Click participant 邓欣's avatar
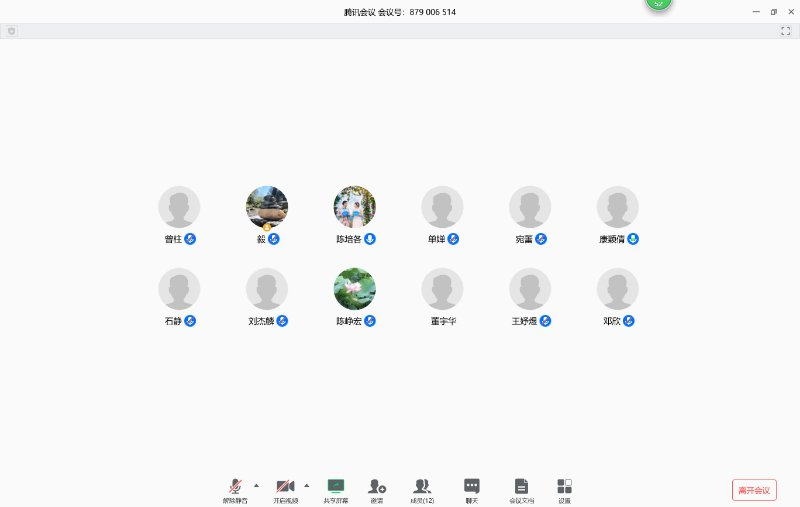800x507 pixels. tap(618, 289)
